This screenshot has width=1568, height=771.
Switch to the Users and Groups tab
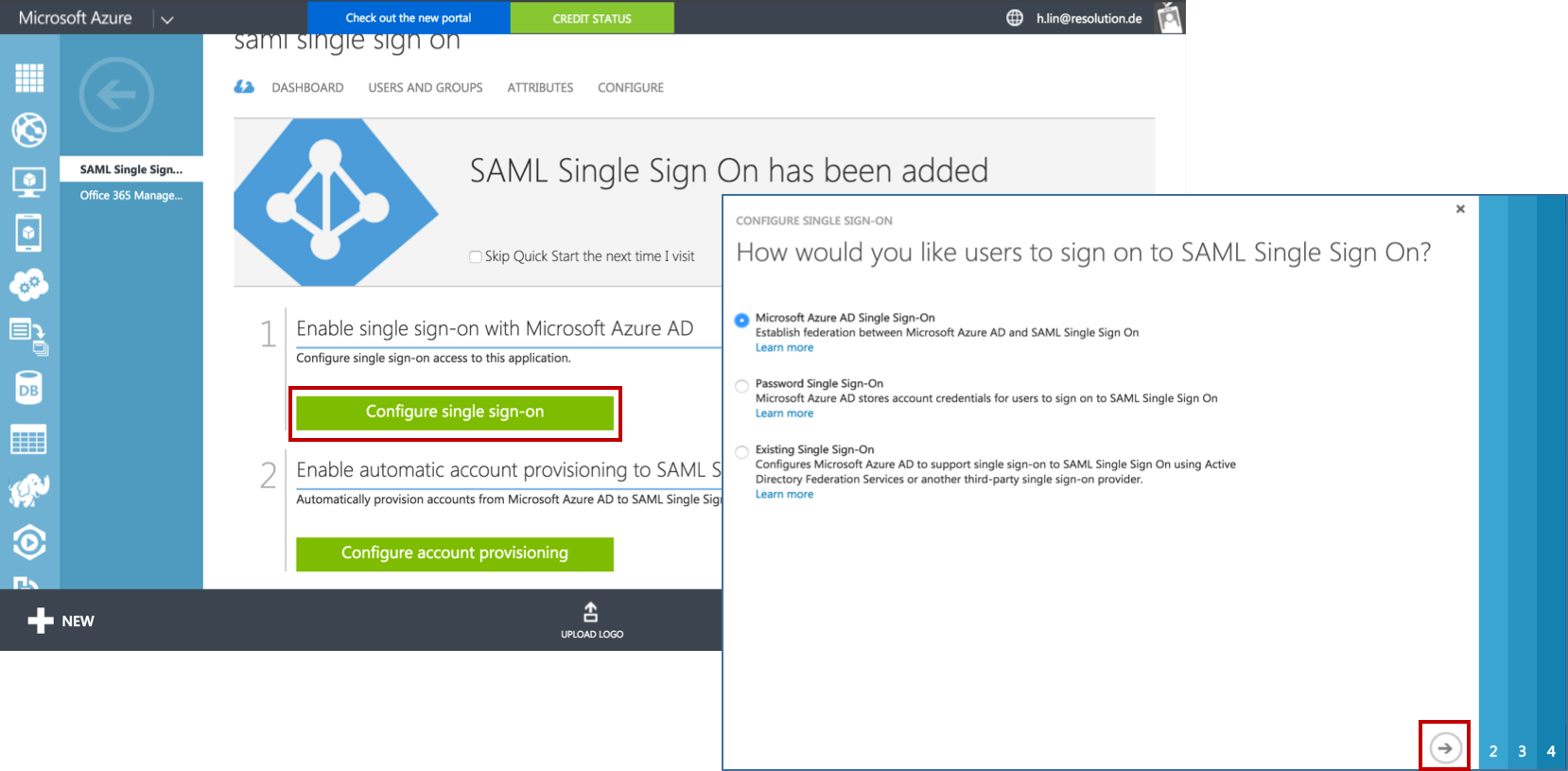tap(426, 87)
